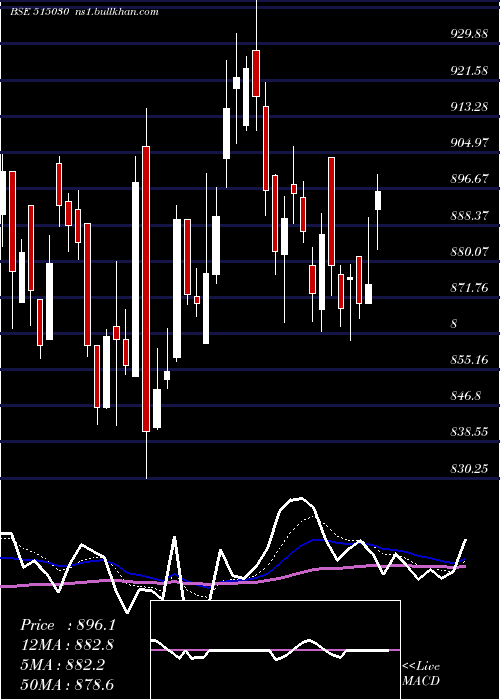Viewport: 500px width, 700px height.
Task: Select the 880.07 price axis label
Action: [x=469, y=252]
